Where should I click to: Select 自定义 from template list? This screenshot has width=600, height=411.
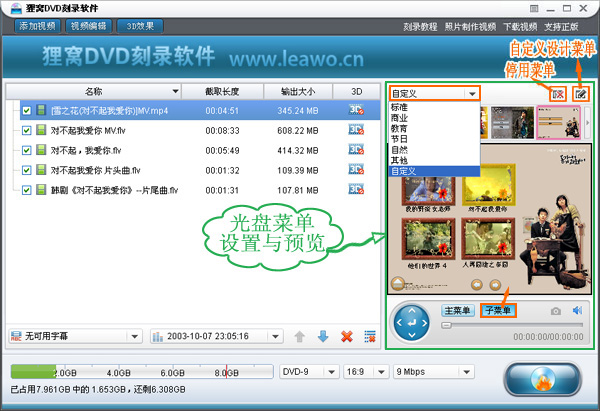coord(434,171)
